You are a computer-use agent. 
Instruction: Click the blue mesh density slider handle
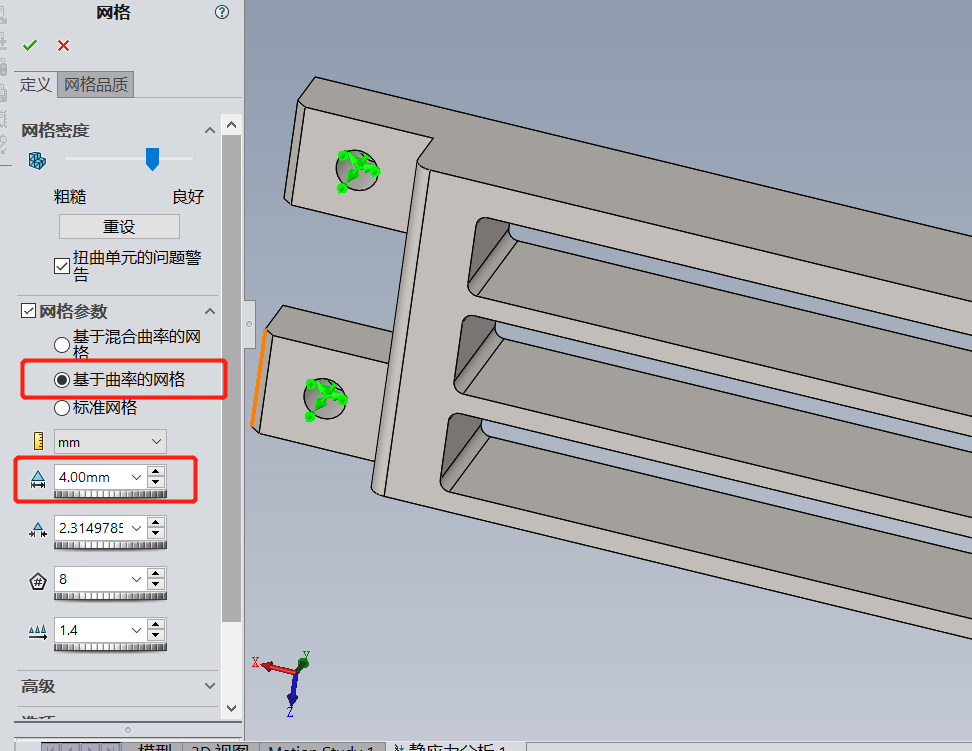152,159
